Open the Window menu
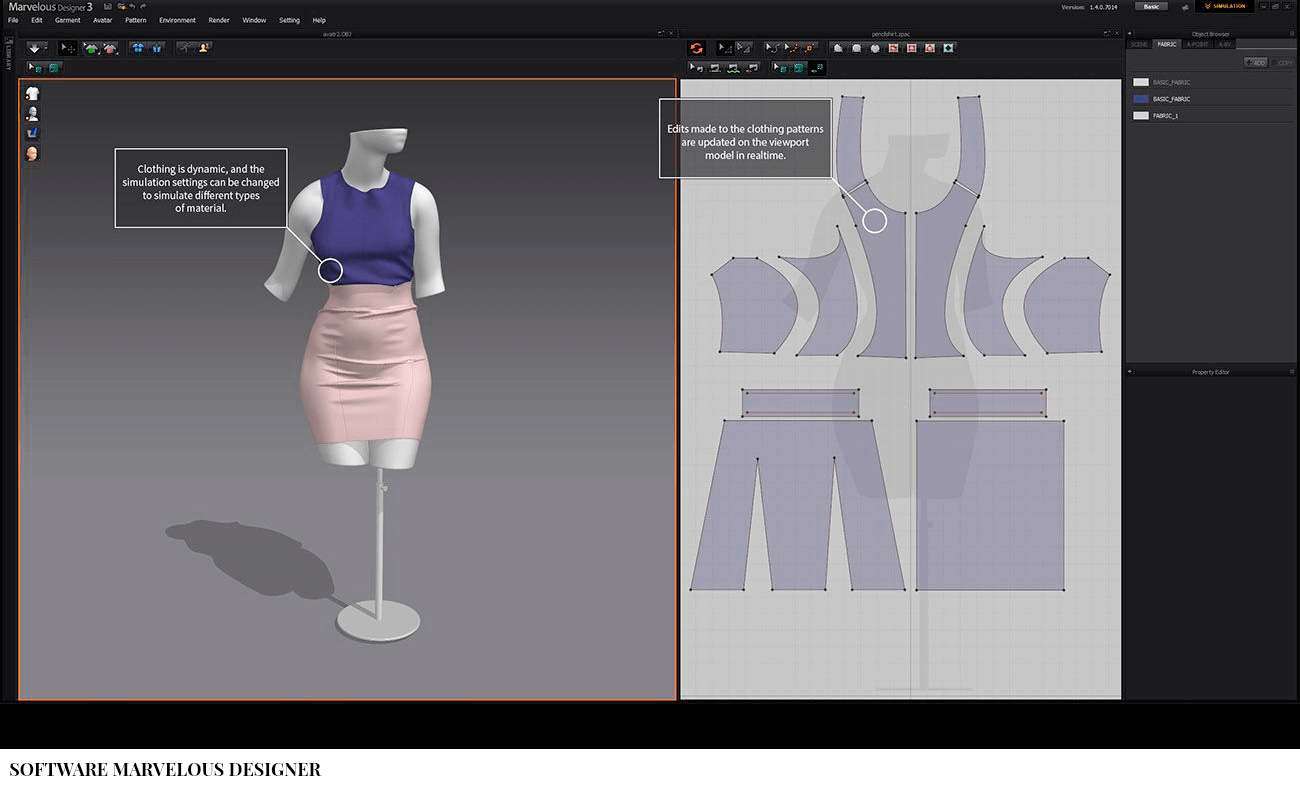 (254, 20)
